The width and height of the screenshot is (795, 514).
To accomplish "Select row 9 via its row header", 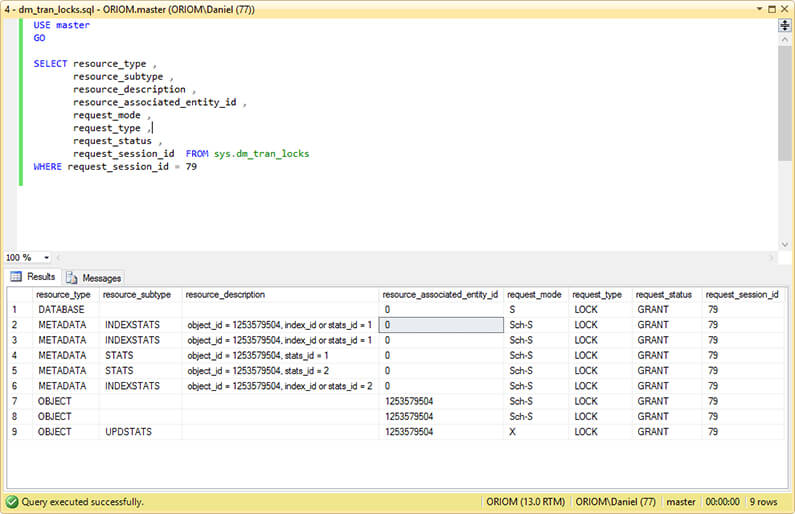I will click(16, 432).
